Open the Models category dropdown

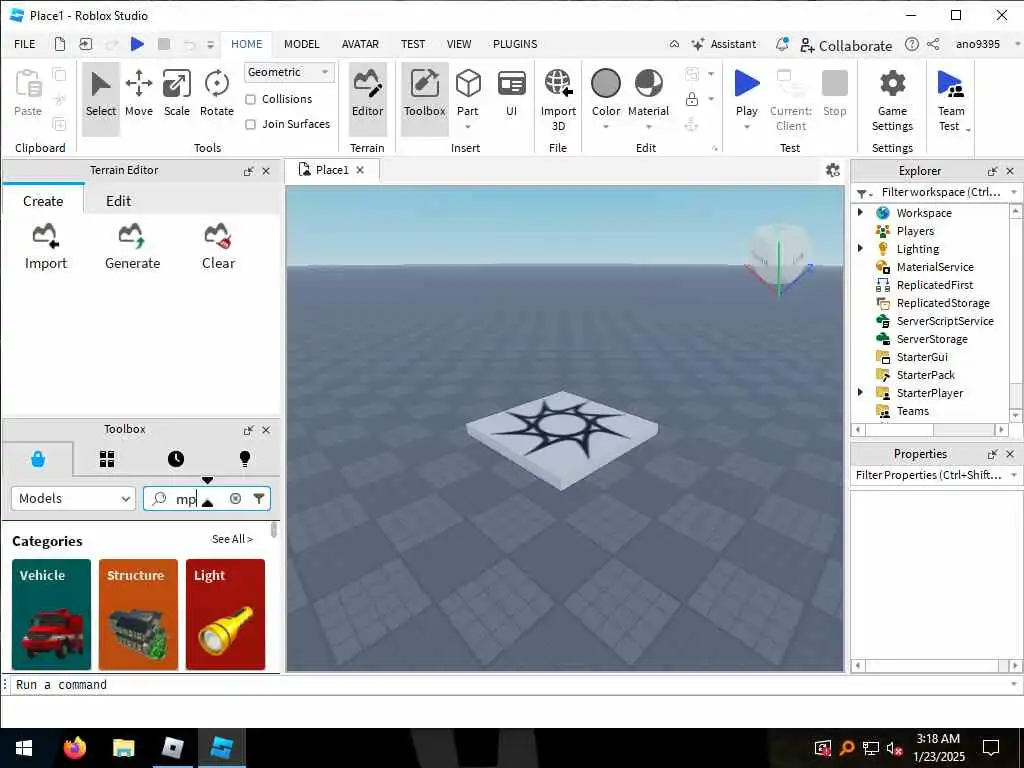(x=73, y=498)
